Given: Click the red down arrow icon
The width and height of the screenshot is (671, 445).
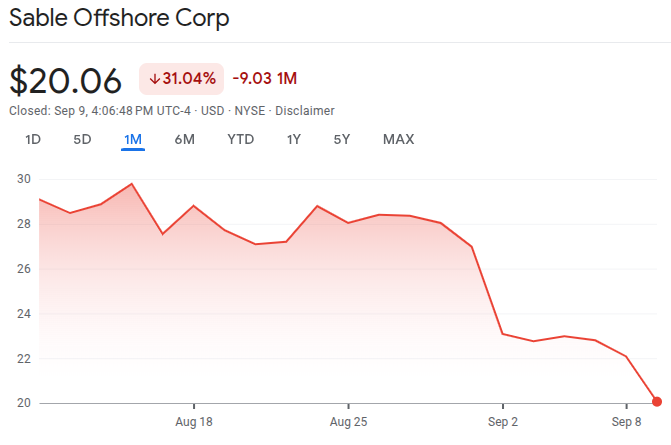Looking at the screenshot, I should pos(155,79).
